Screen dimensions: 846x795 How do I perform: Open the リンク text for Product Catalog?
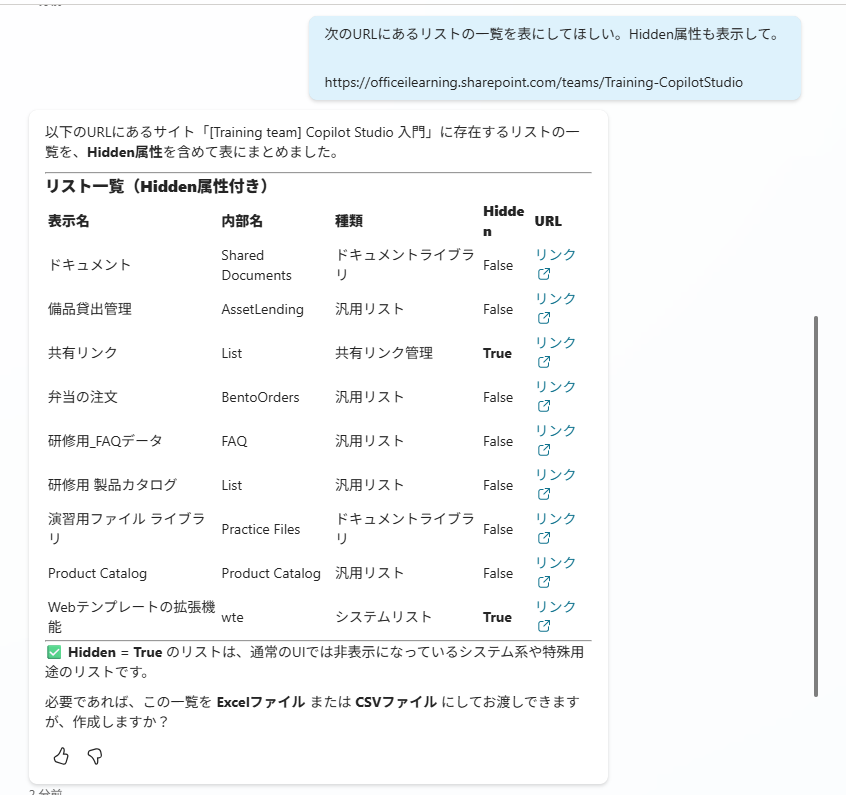coord(555,563)
